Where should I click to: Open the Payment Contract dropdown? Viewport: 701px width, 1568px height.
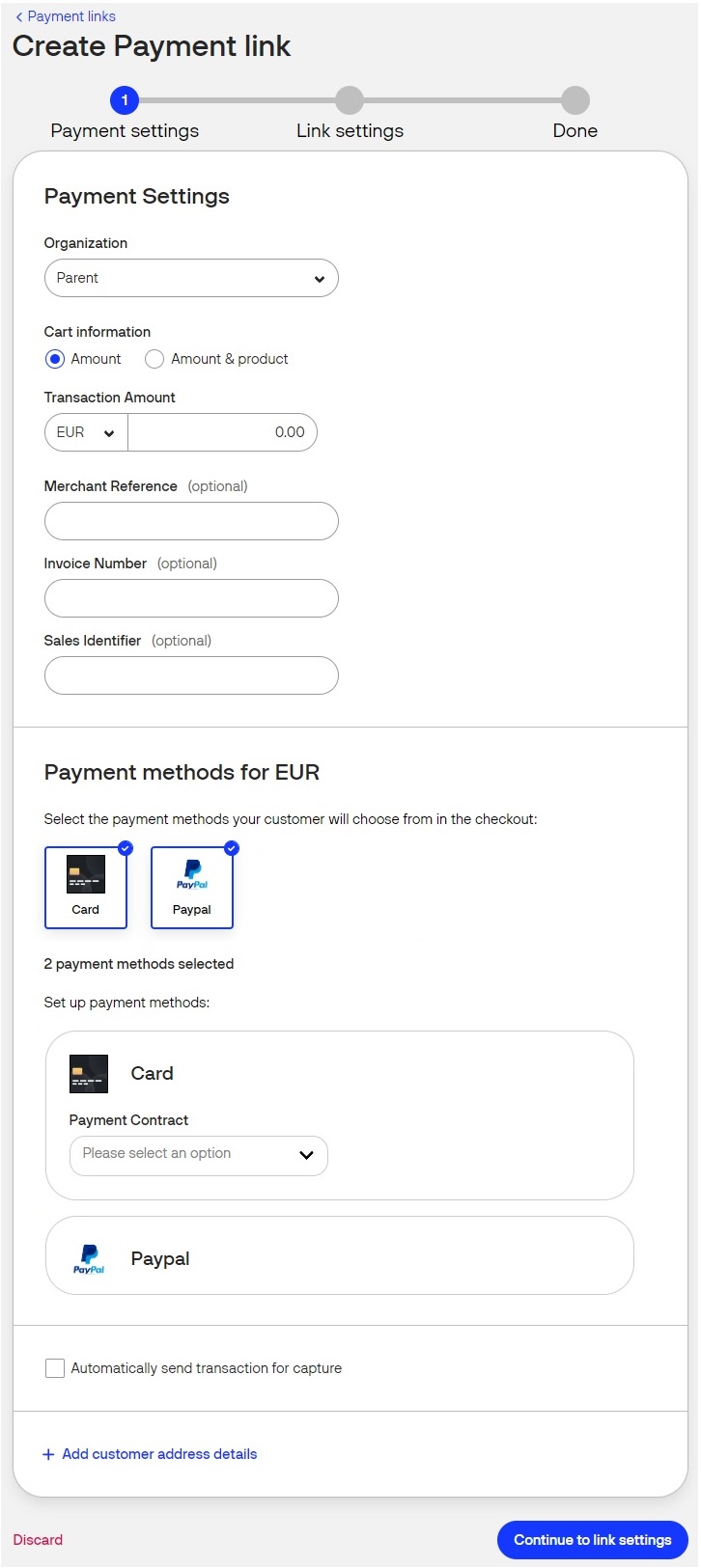(x=198, y=1155)
